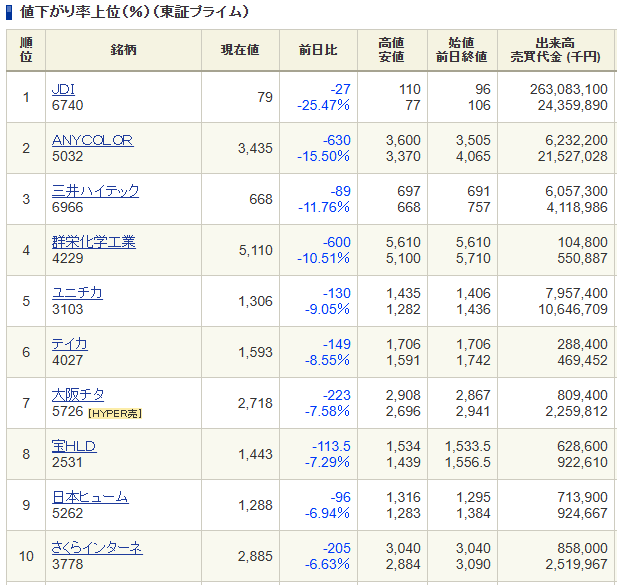Screen dimensions: 617x585
Task: Click the 大阪チタ stock link
Action: click(77, 395)
